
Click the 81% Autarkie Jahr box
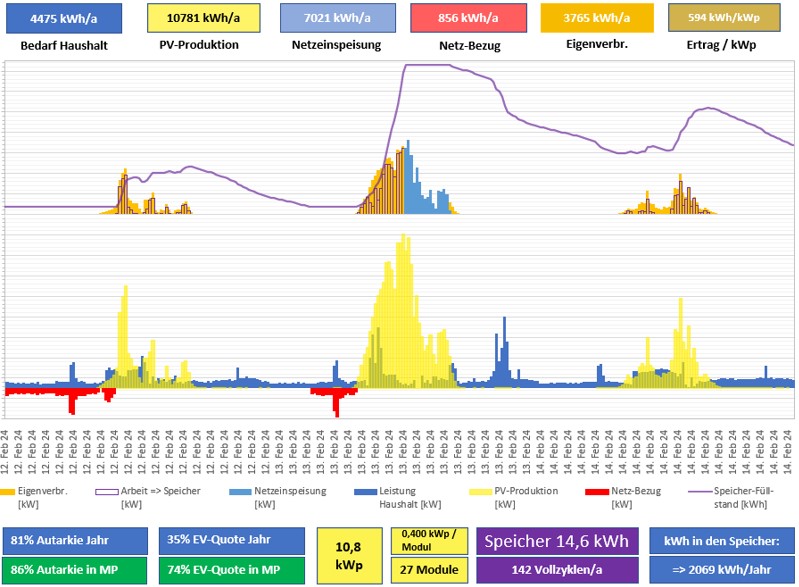(x=75, y=541)
